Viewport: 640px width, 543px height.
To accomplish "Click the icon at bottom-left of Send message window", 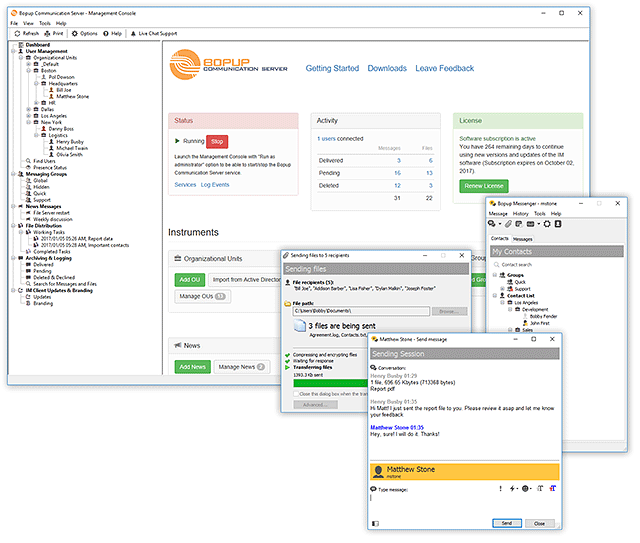I will [x=376, y=523].
